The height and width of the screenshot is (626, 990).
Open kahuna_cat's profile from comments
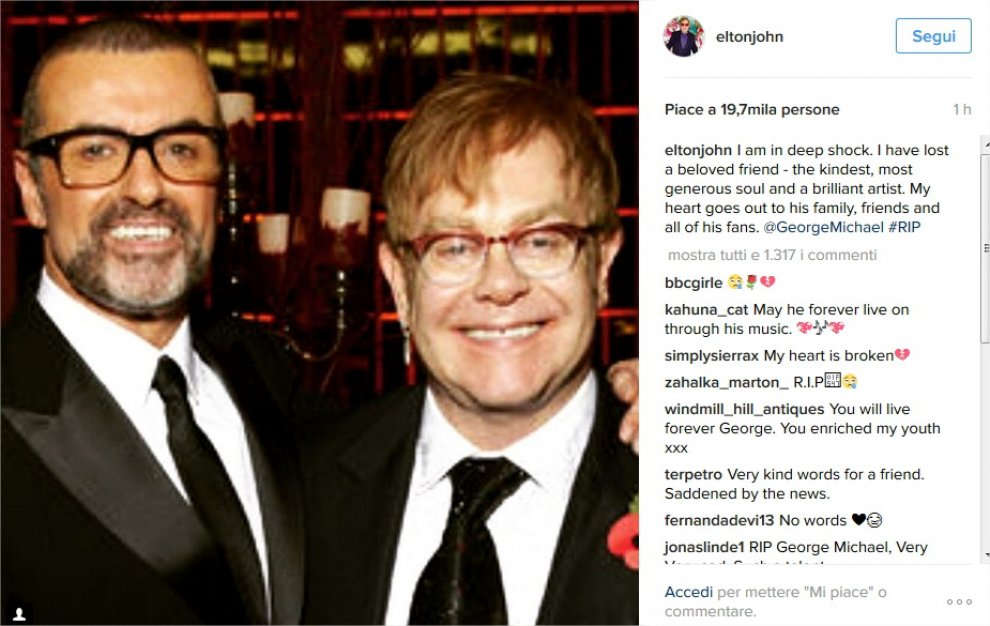click(x=706, y=310)
